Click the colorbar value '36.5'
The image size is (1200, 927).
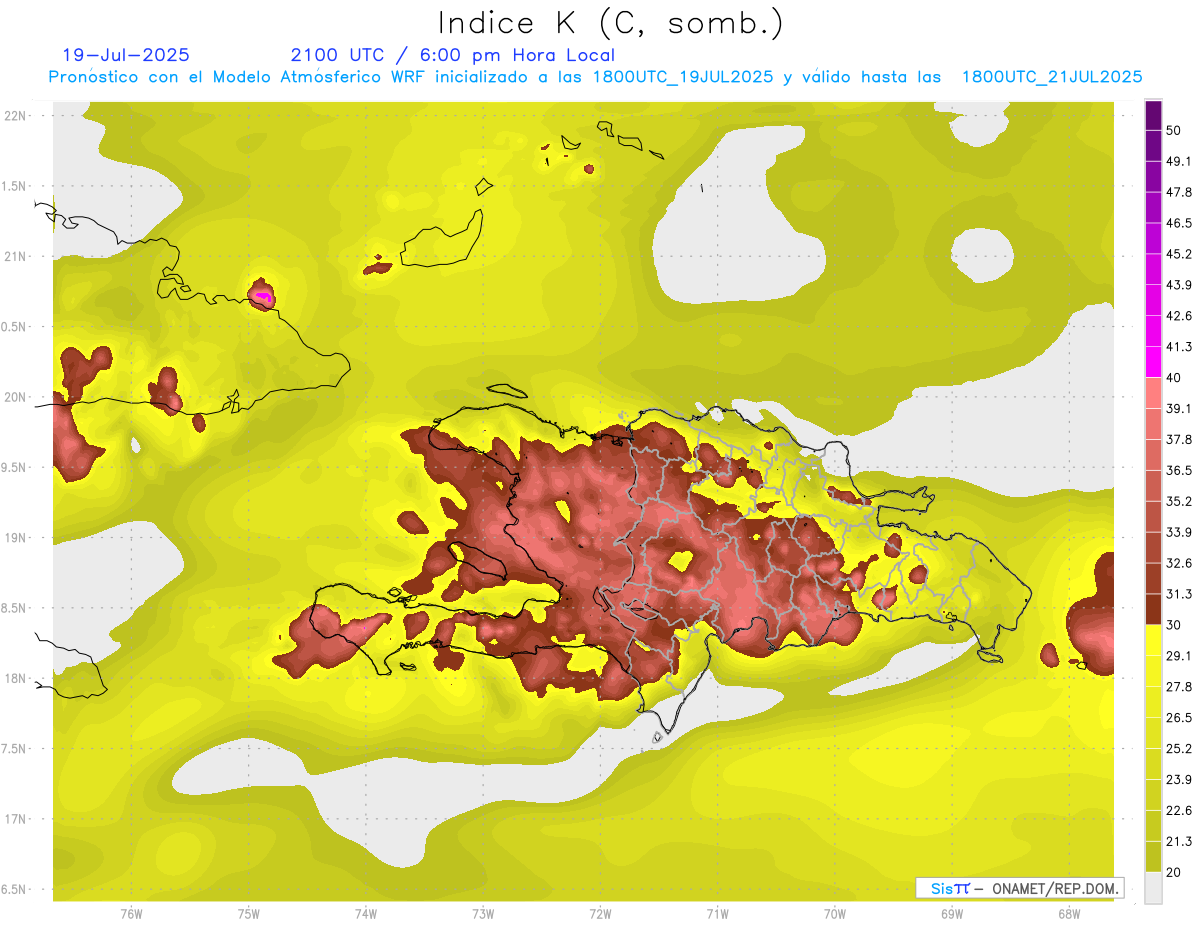pyautogui.click(x=1179, y=470)
